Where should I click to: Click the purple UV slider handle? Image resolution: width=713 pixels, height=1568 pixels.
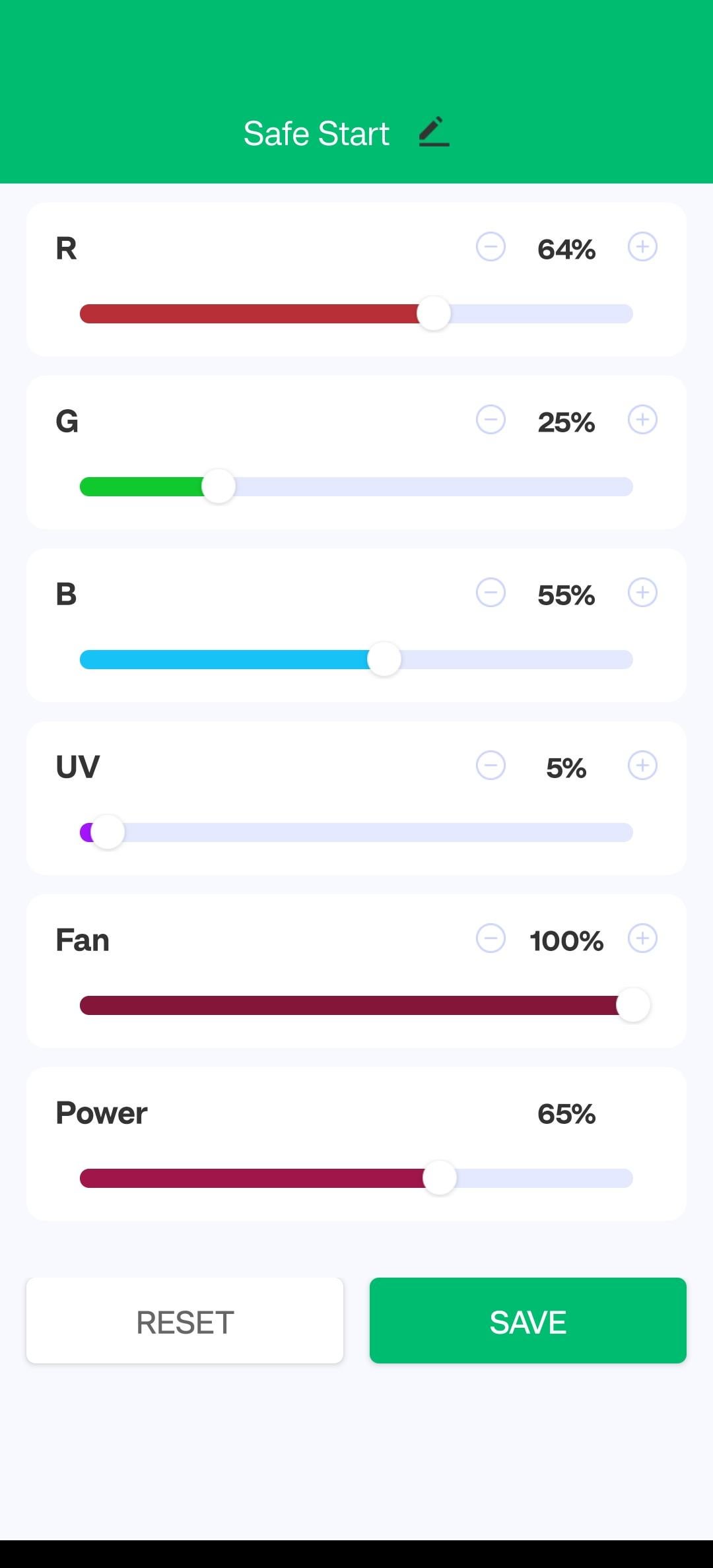click(108, 832)
